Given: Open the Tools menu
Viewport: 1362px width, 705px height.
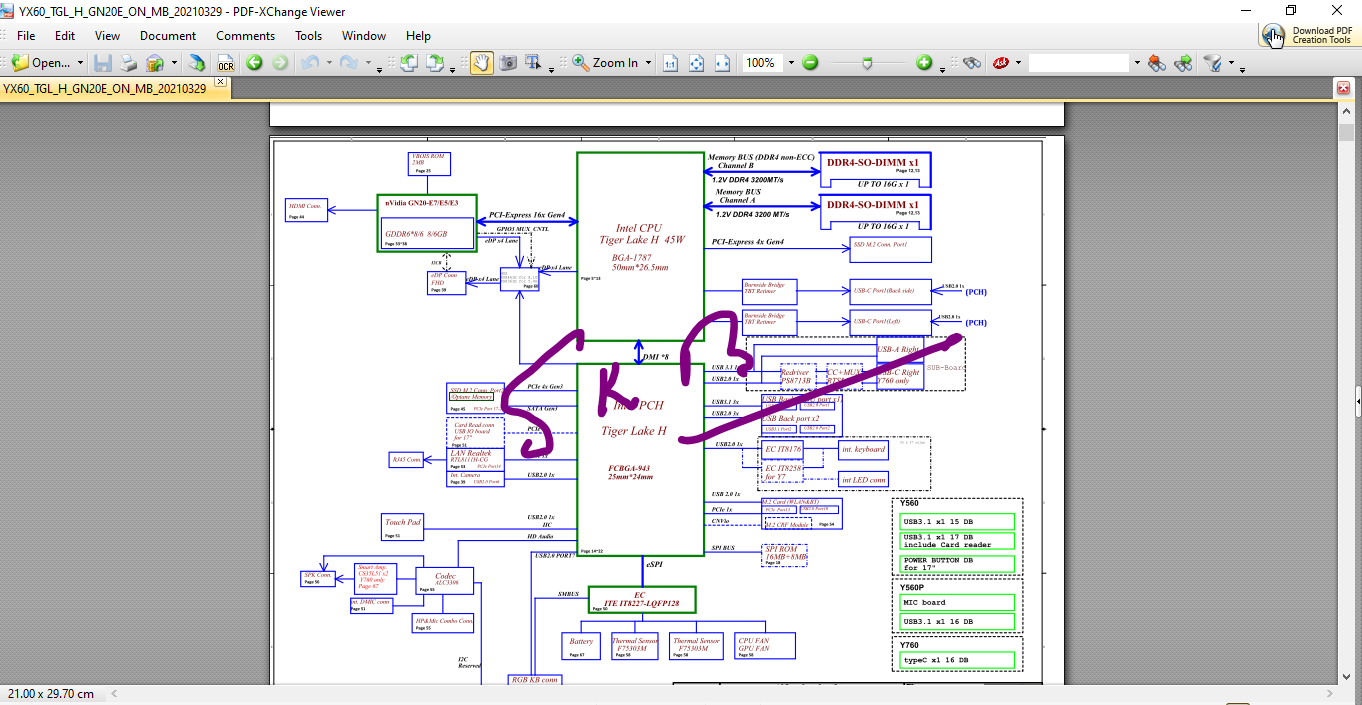Looking at the screenshot, I should click(x=309, y=36).
